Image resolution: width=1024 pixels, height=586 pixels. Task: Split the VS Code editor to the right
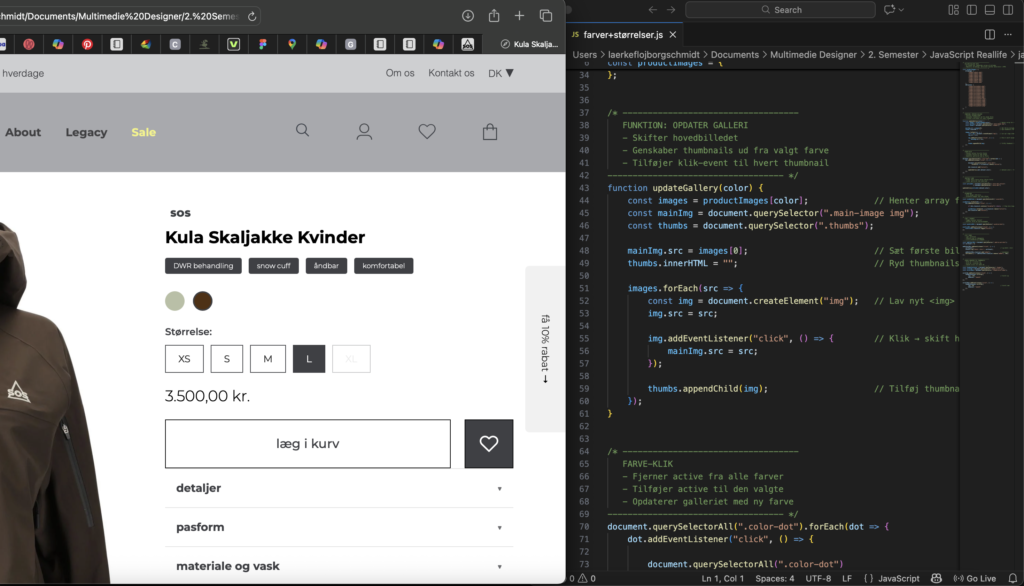click(990, 35)
